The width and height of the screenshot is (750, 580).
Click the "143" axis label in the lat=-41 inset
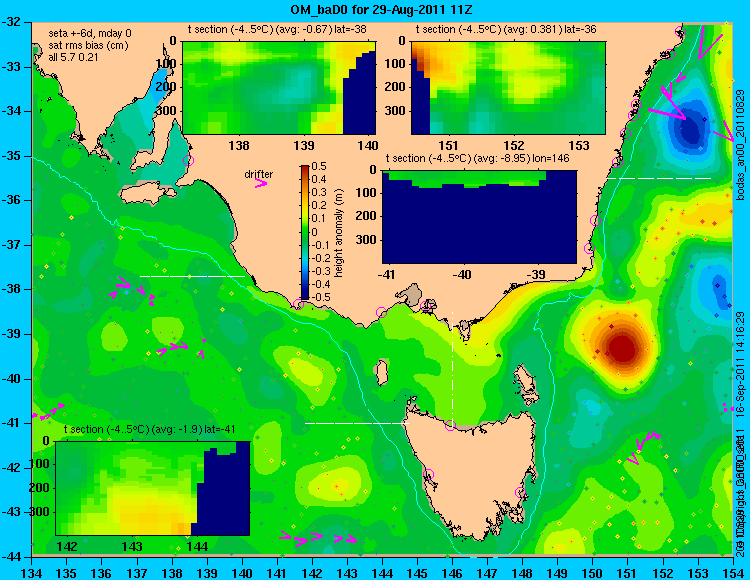(x=132, y=547)
